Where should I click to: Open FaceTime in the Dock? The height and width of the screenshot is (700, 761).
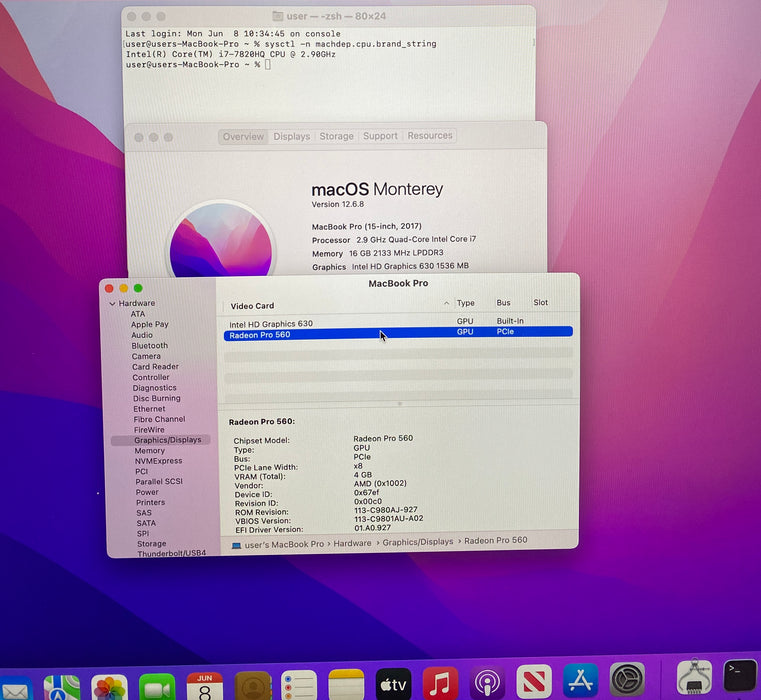click(157, 687)
